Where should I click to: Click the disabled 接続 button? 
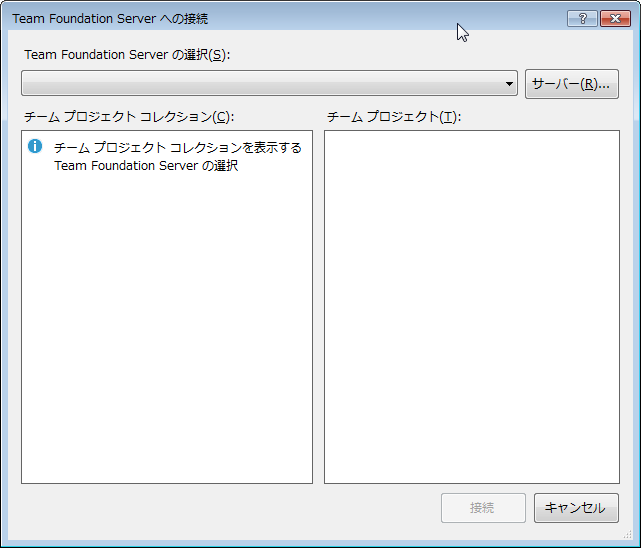point(483,508)
